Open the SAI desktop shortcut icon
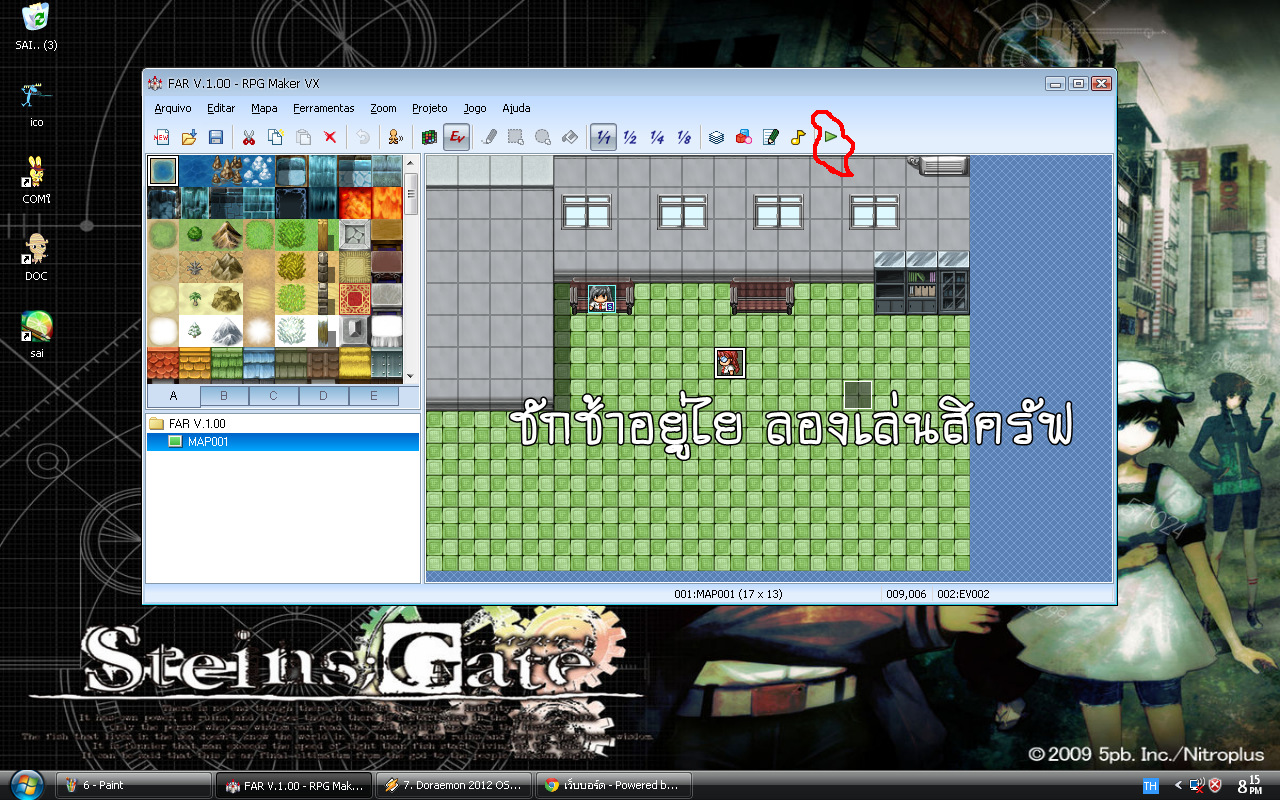 click(x=36, y=28)
